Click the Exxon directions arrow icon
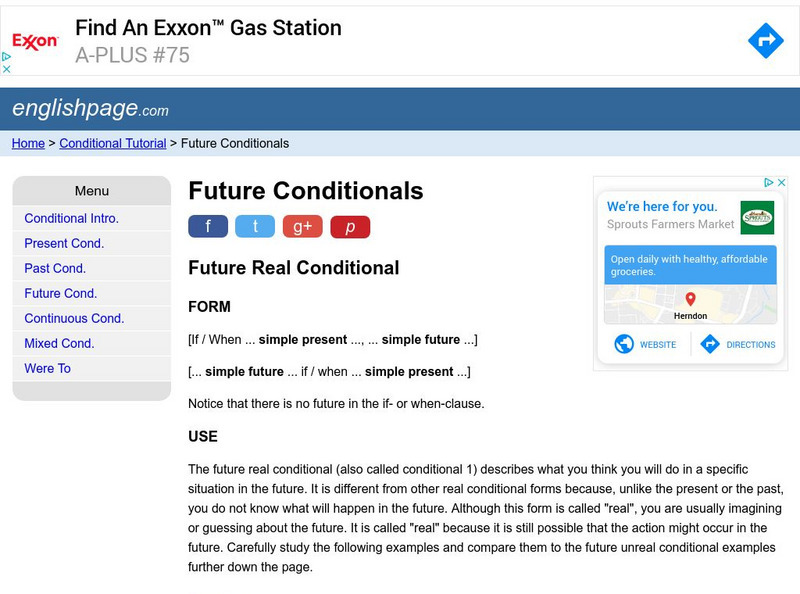The height and width of the screenshot is (594, 800). 765,40
